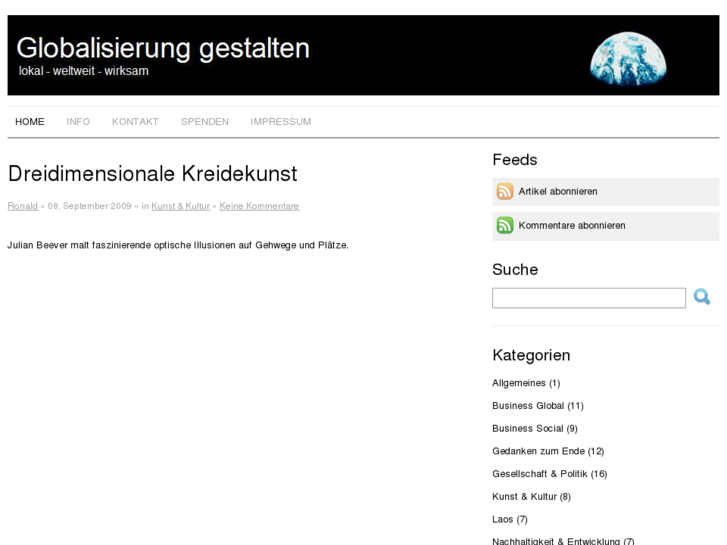727x545 pixels.
Task: Open the Gesellschaft & Politik (16) category
Action: point(550,474)
